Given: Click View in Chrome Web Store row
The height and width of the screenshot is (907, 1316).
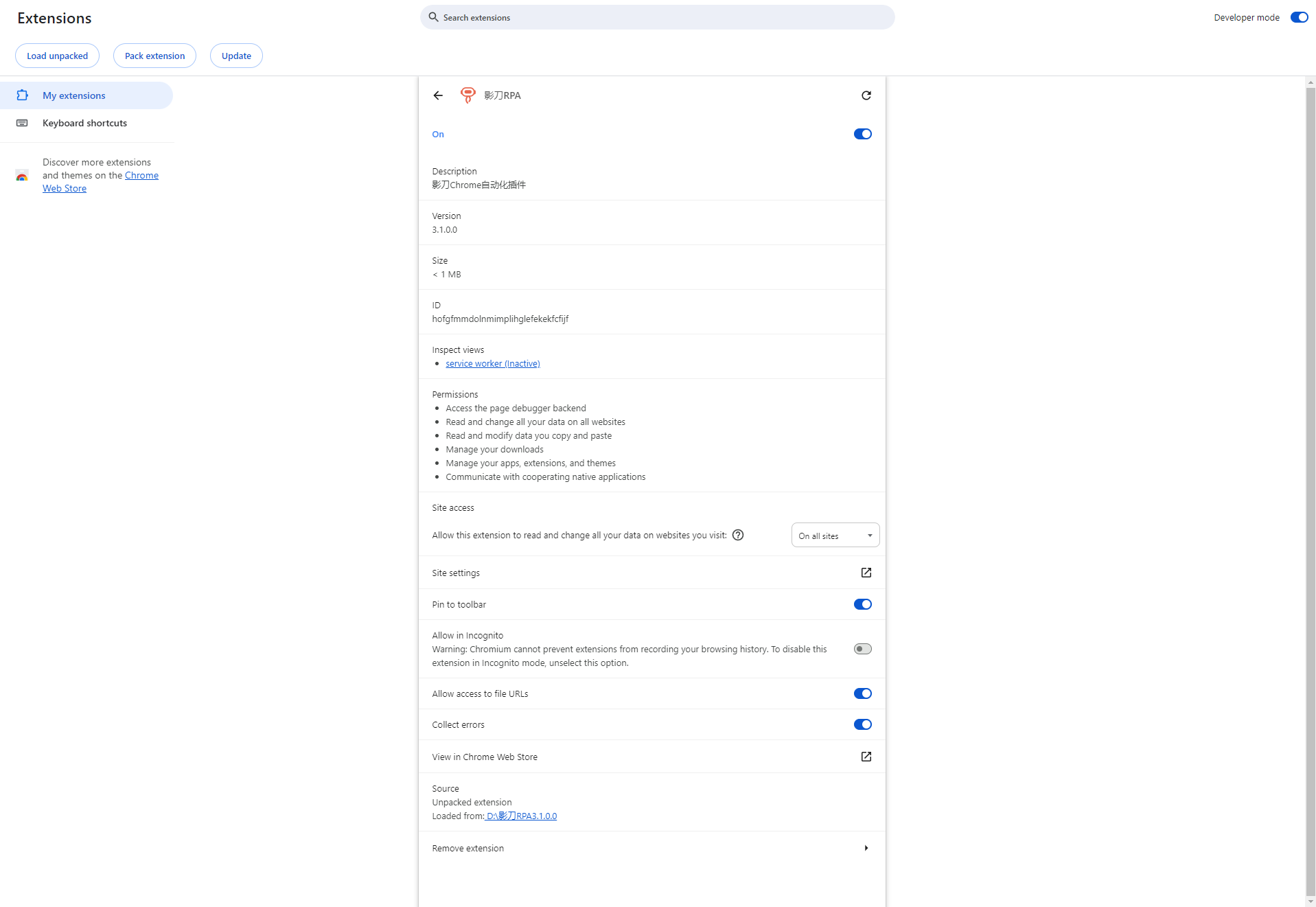Looking at the screenshot, I should [652, 757].
